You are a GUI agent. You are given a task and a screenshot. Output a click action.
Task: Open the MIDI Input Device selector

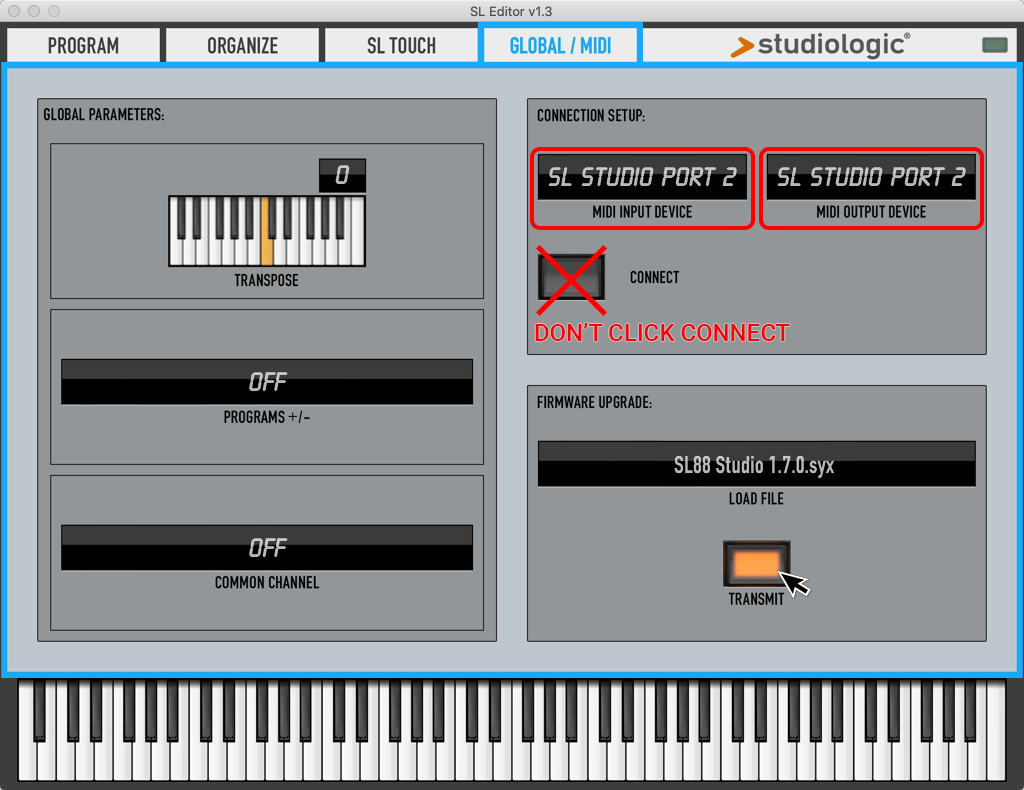642,177
